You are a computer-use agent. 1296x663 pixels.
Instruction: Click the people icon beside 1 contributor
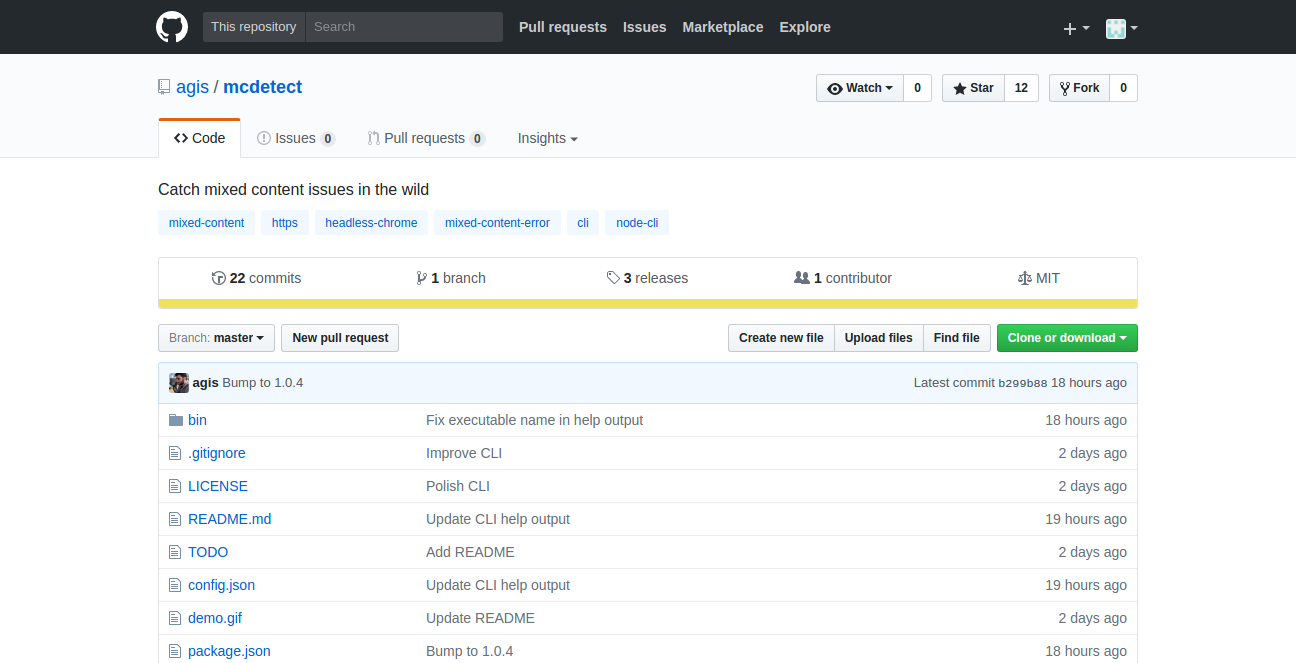(802, 278)
